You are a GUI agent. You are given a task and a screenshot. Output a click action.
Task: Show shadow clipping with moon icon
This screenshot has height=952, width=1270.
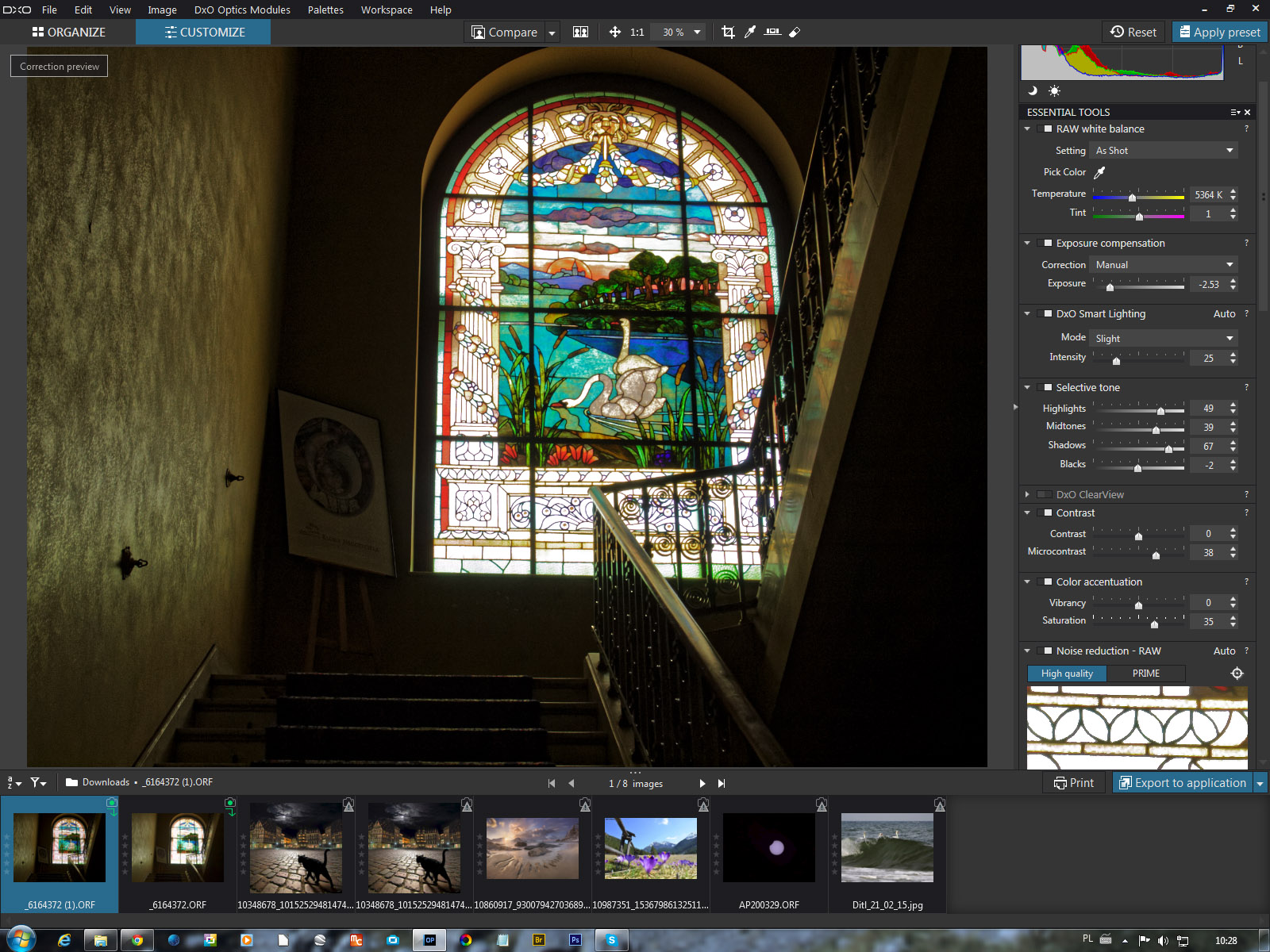(1033, 90)
